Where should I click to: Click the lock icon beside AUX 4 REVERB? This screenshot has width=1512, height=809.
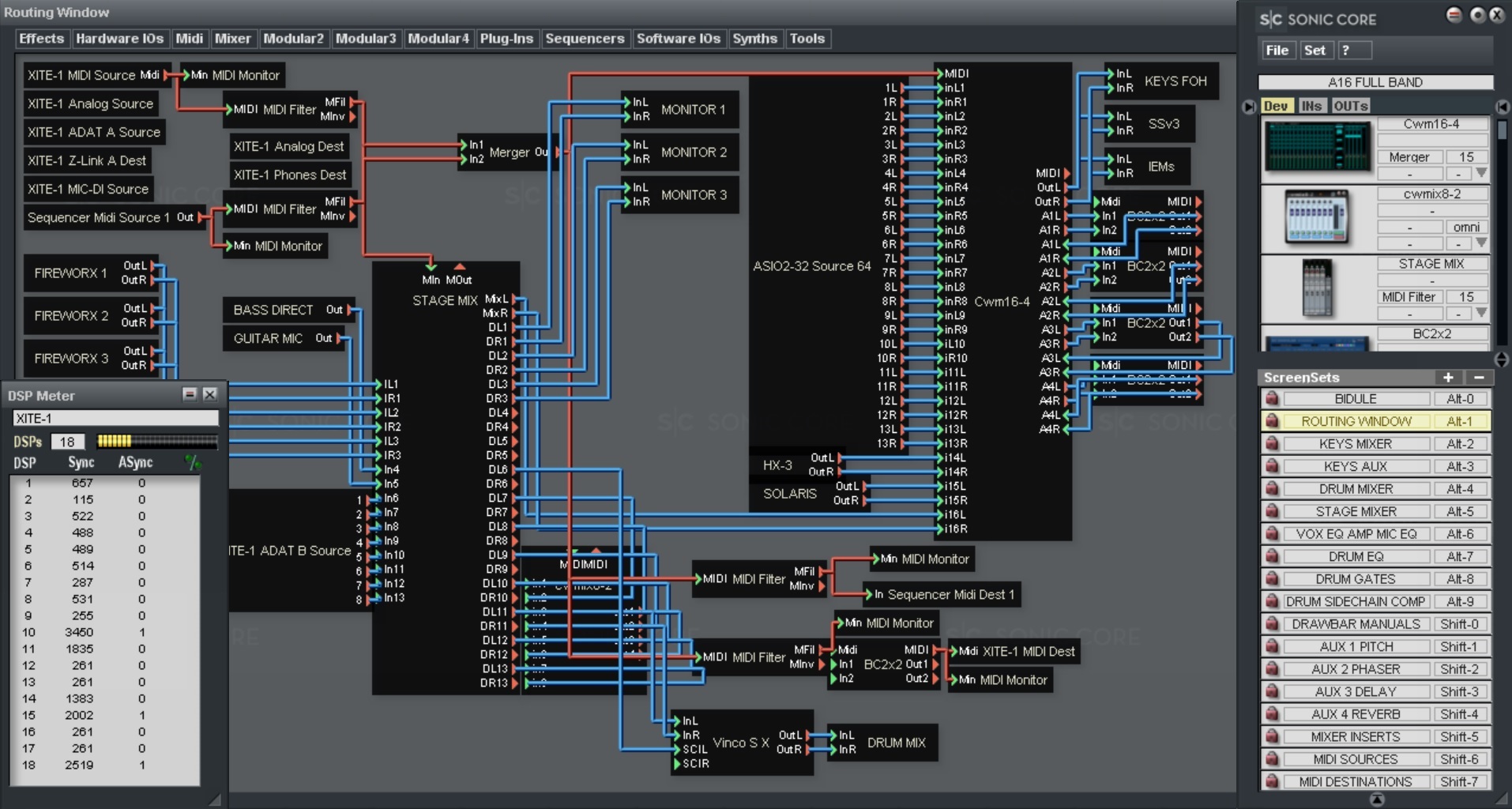[x=1271, y=714]
